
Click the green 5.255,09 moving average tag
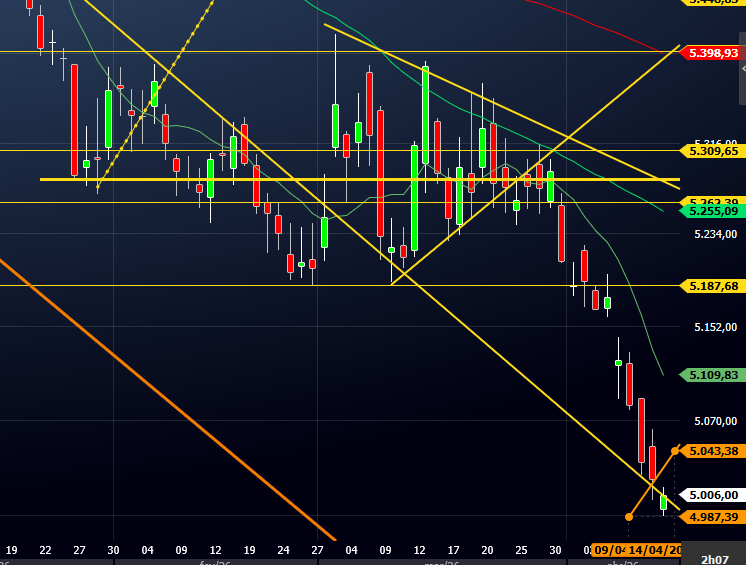[x=713, y=211]
